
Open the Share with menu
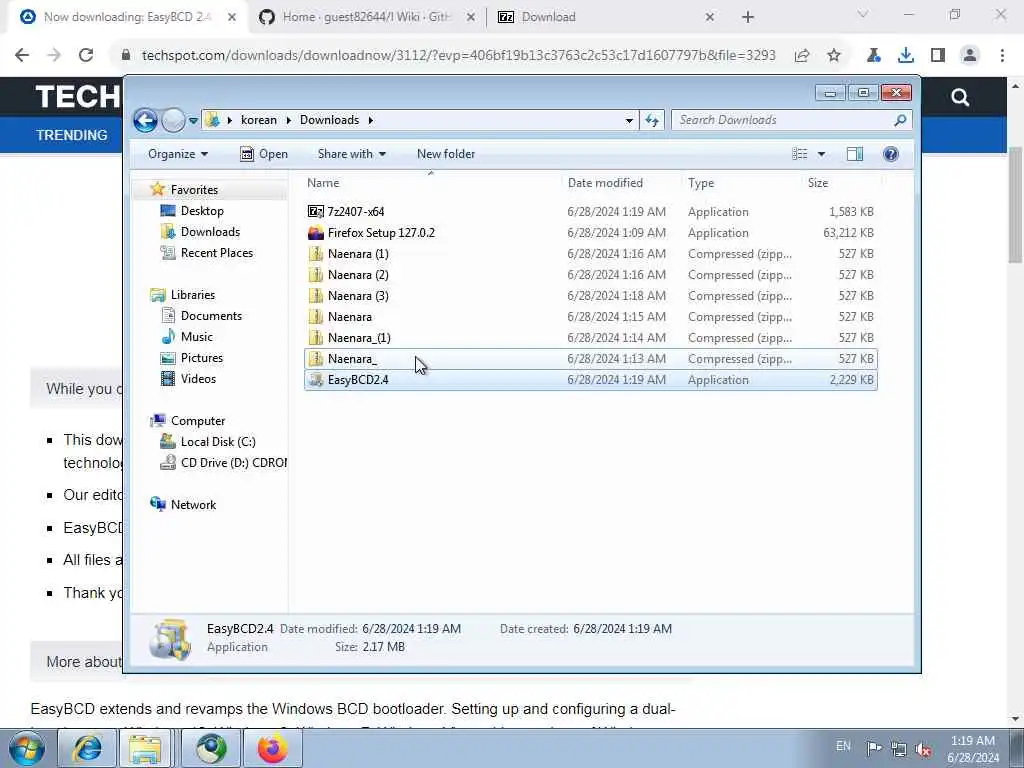(351, 154)
